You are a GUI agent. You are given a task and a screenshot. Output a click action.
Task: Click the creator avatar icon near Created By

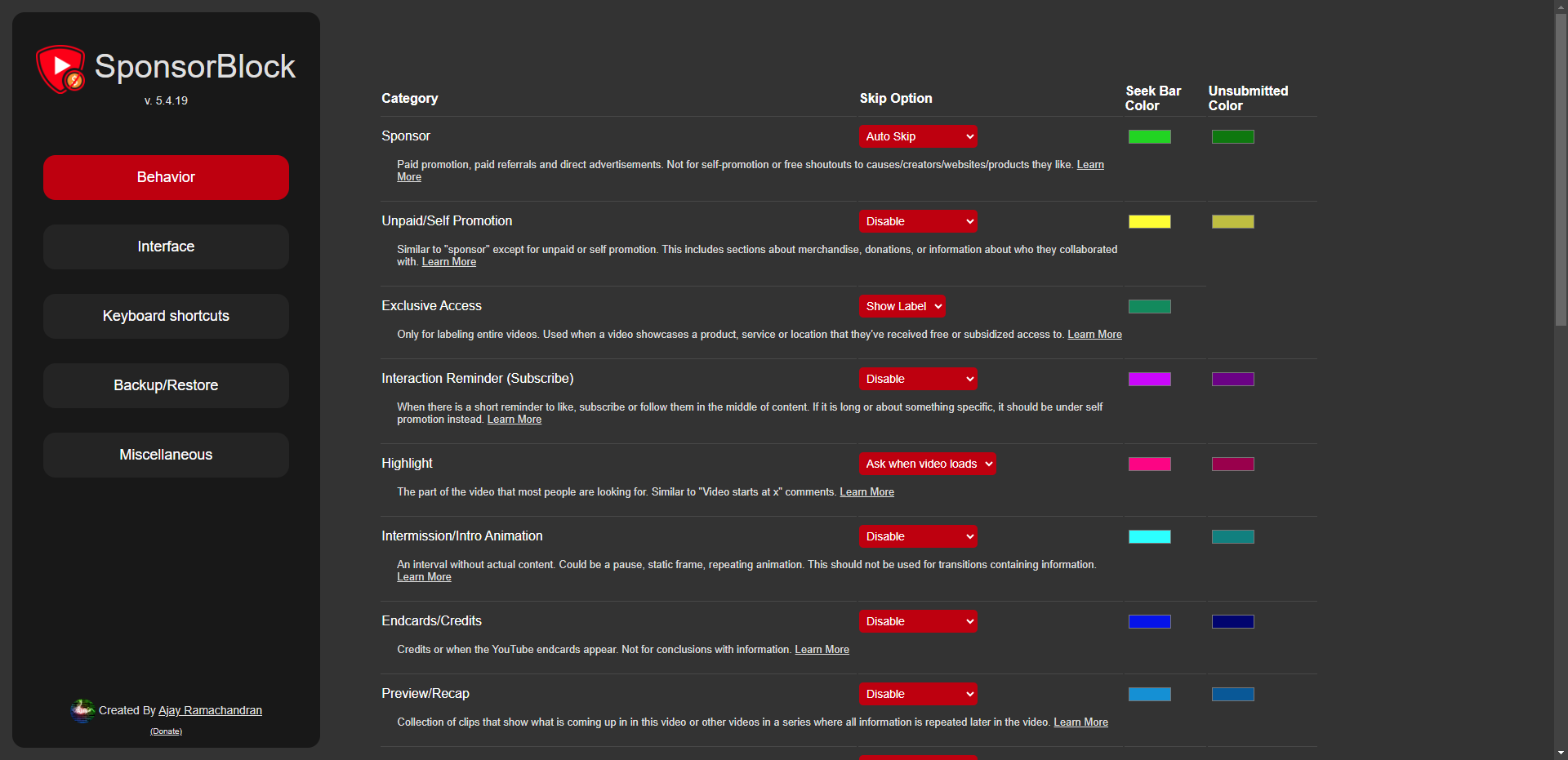click(x=82, y=710)
